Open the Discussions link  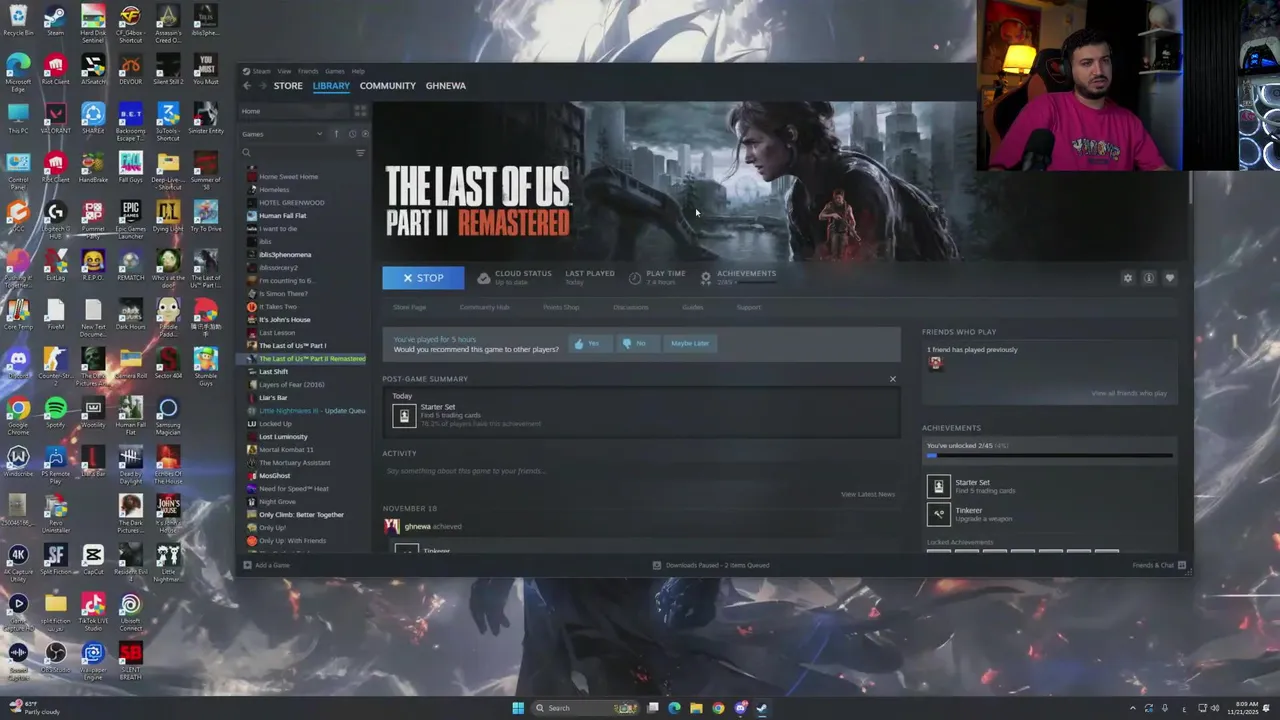(x=631, y=307)
